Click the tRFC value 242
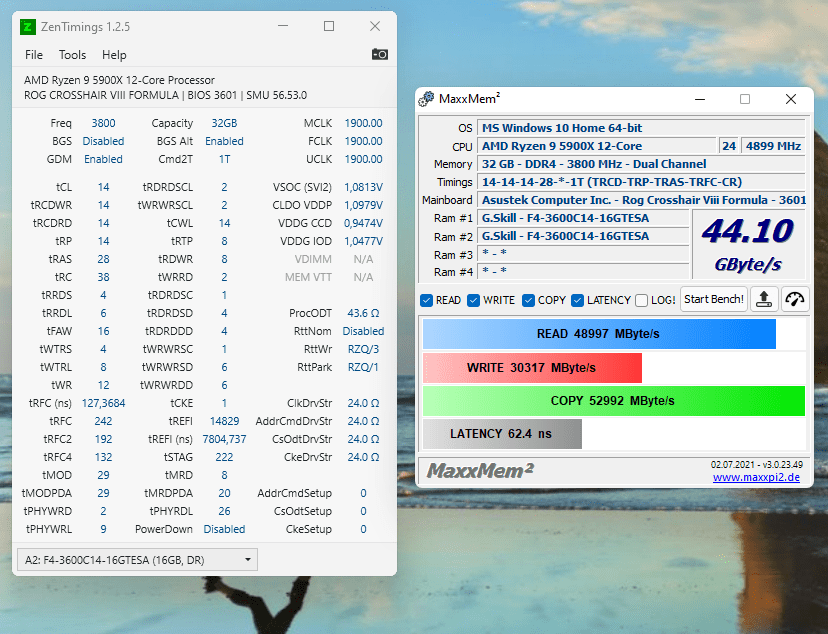Image resolution: width=828 pixels, height=634 pixels. coord(104,421)
